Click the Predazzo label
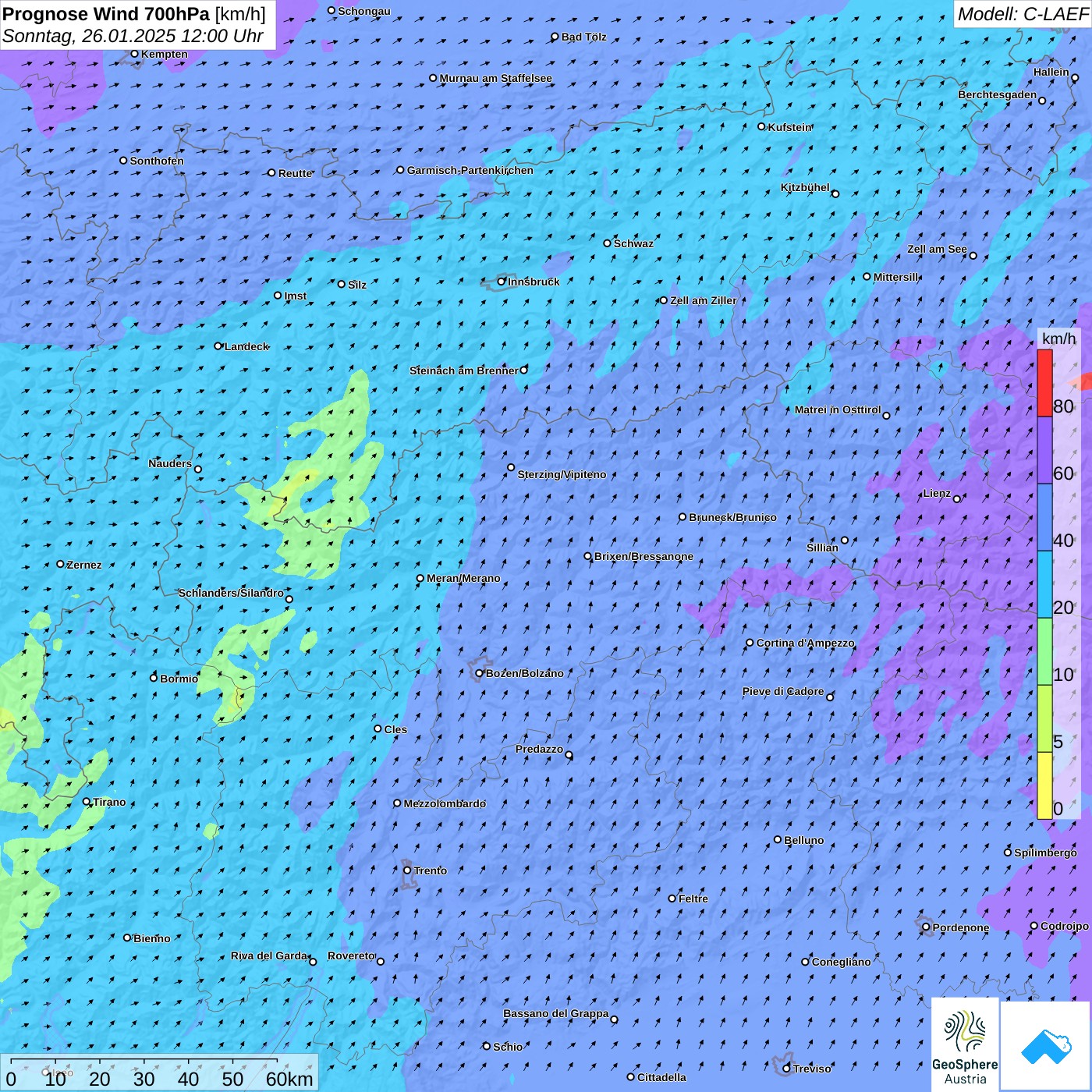 point(539,749)
